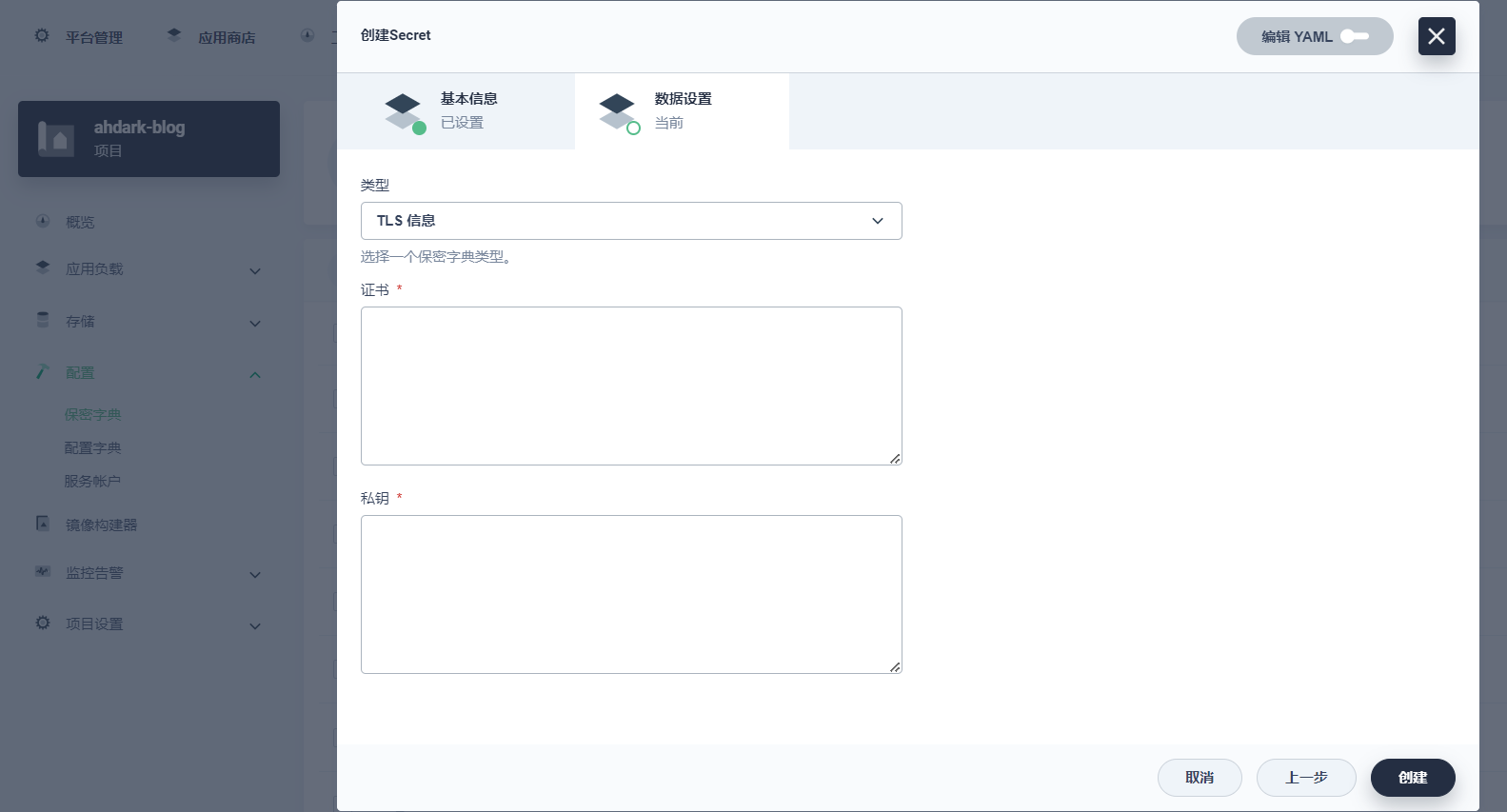
Task: Toggle the 编辑 YAML switch
Action: coord(1354,36)
